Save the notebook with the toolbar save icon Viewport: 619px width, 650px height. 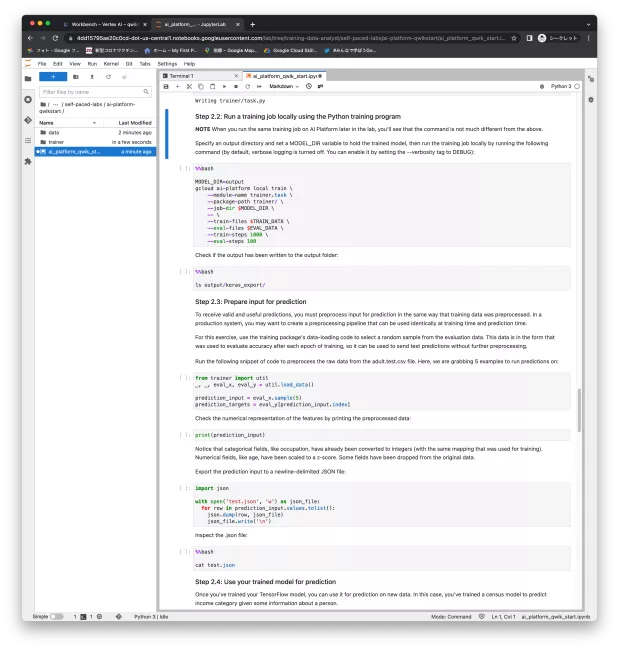pos(168,87)
